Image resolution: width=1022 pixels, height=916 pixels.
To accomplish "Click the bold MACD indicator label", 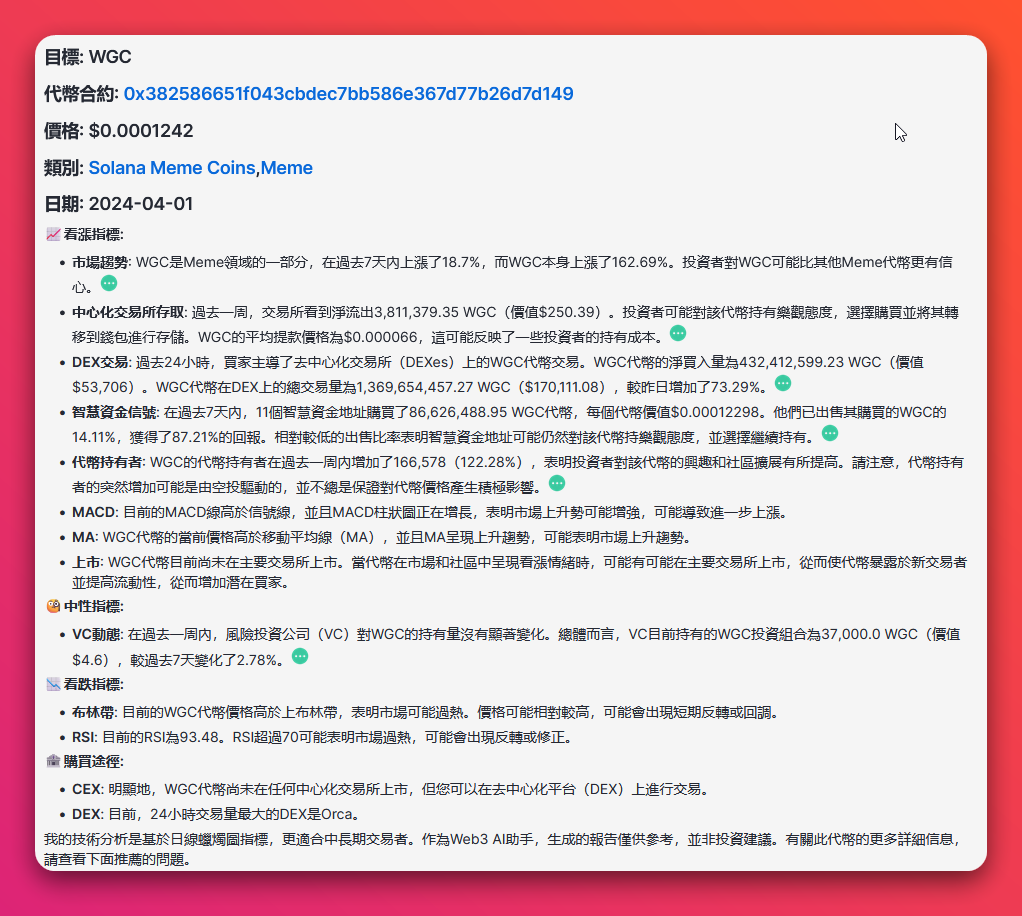I will (94, 512).
